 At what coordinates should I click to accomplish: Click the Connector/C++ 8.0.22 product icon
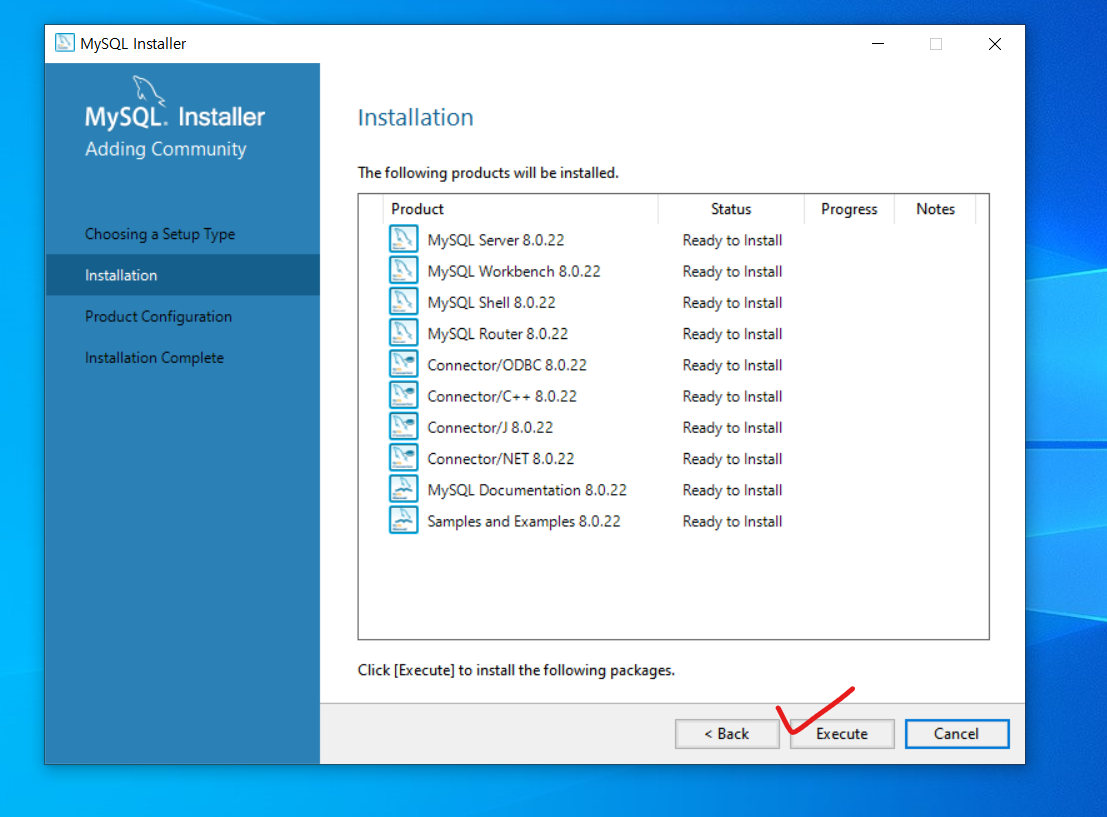403,395
